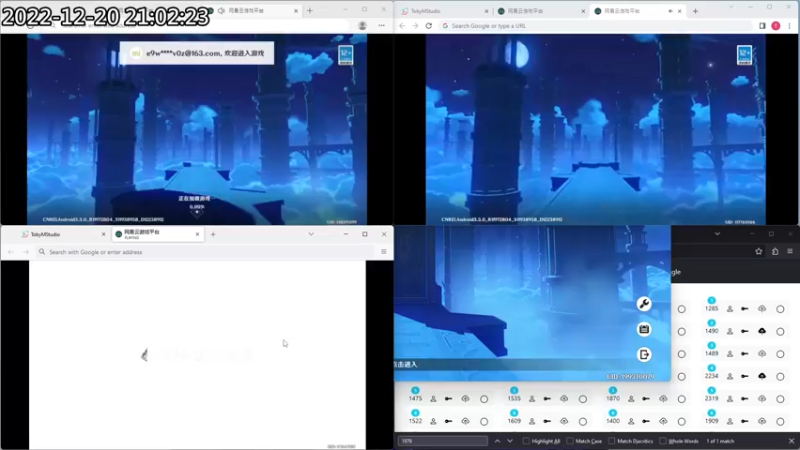The width and height of the screenshot is (800, 450).
Task: Open the calendar icon on game overlay
Action: pyautogui.click(x=644, y=329)
